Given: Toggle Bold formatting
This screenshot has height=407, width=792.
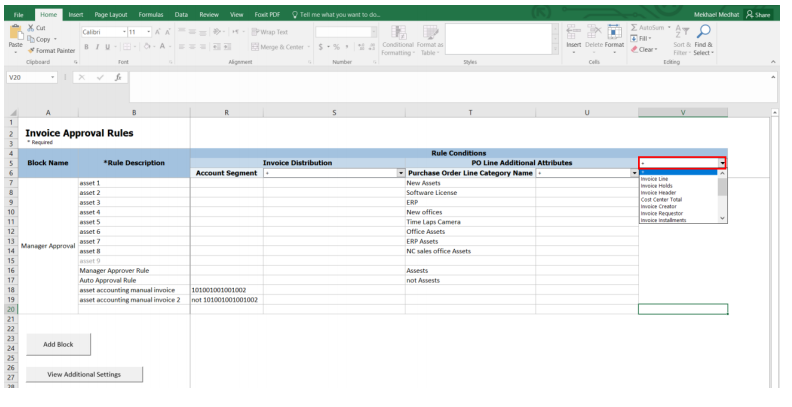Looking at the screenshot, I should point(86,47).
